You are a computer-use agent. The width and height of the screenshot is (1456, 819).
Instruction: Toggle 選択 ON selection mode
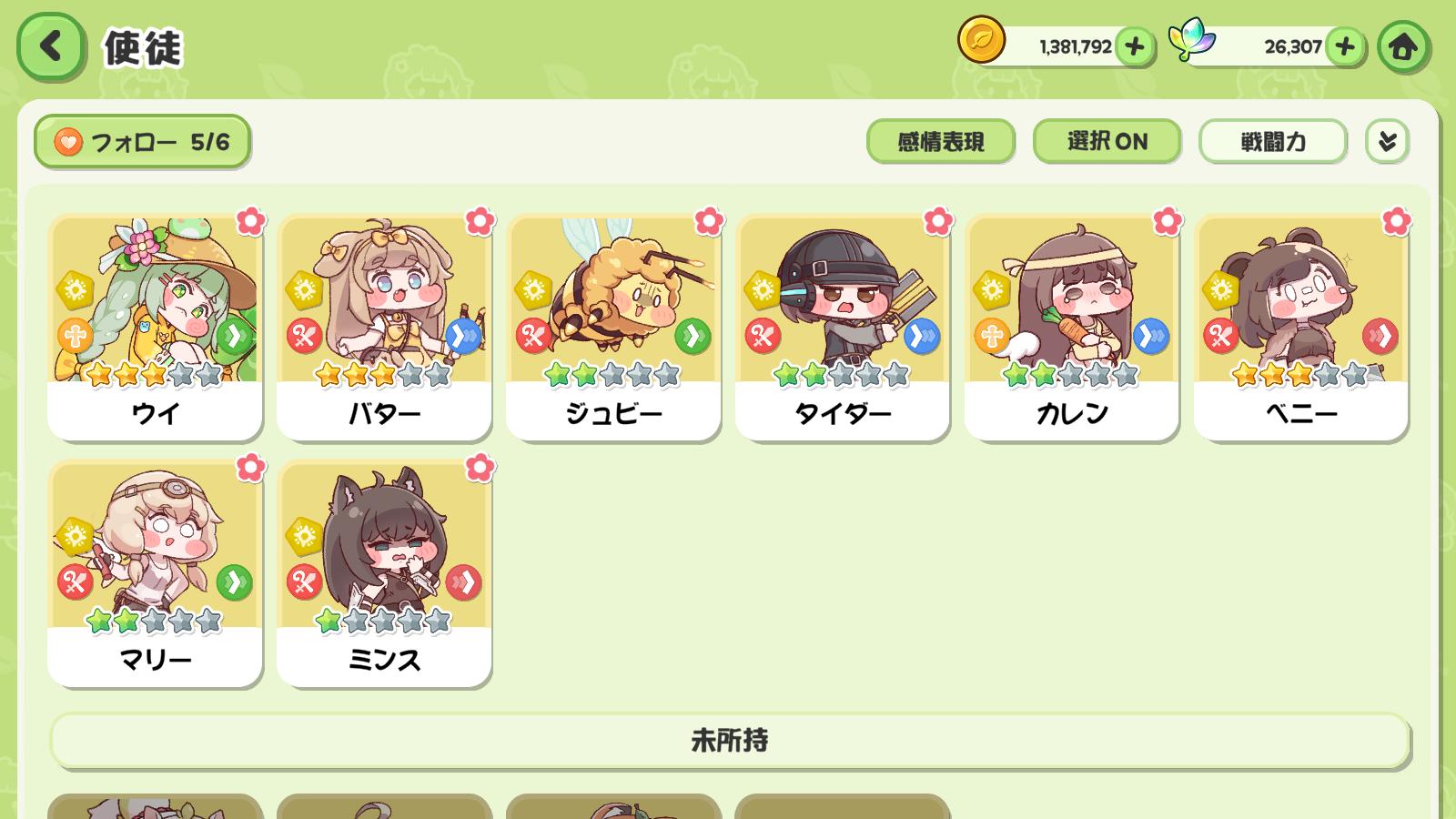point(1107,141)
